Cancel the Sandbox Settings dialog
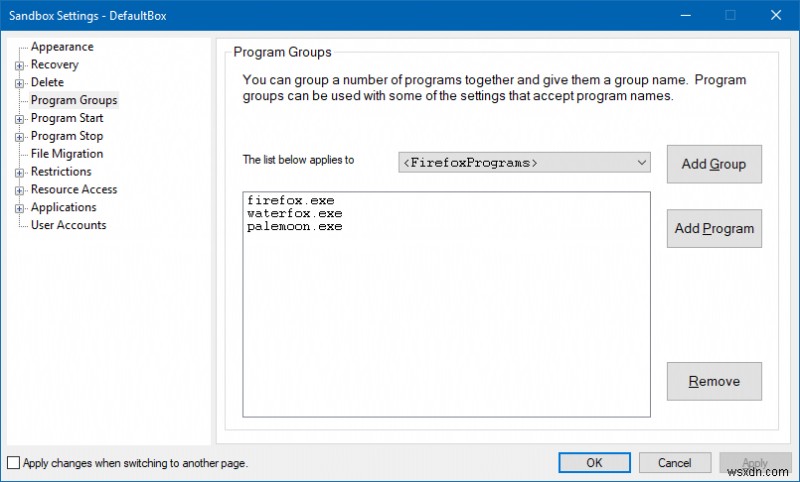Image resolution: width=800 pixels, height=482 pixels. (x=675, y=463)
